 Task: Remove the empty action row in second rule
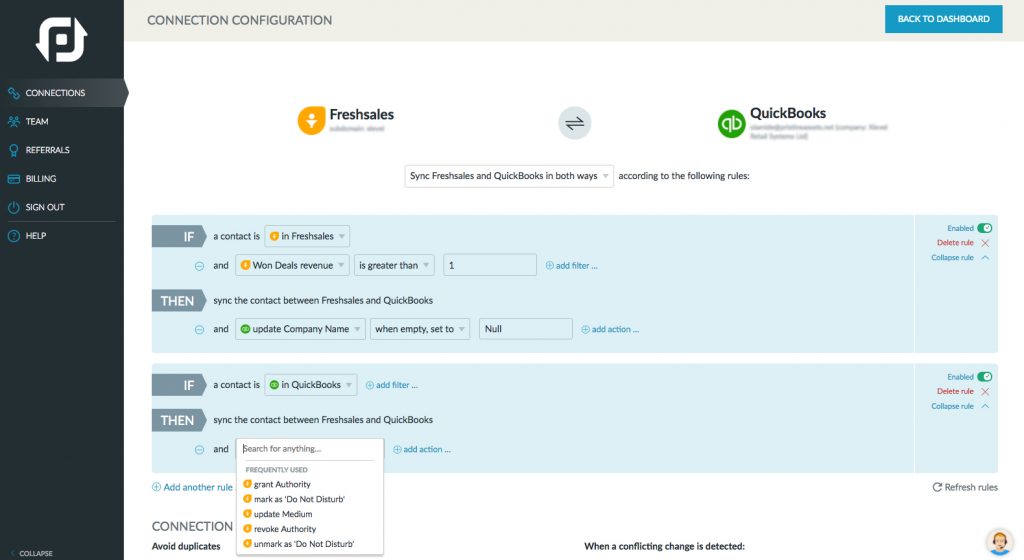(199, 450)
